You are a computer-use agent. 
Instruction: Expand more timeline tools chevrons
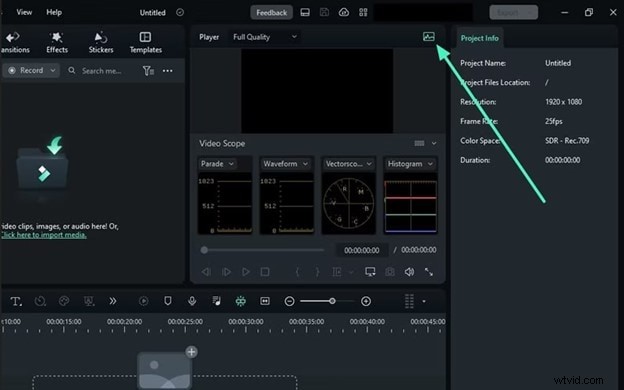click(113, 301)
